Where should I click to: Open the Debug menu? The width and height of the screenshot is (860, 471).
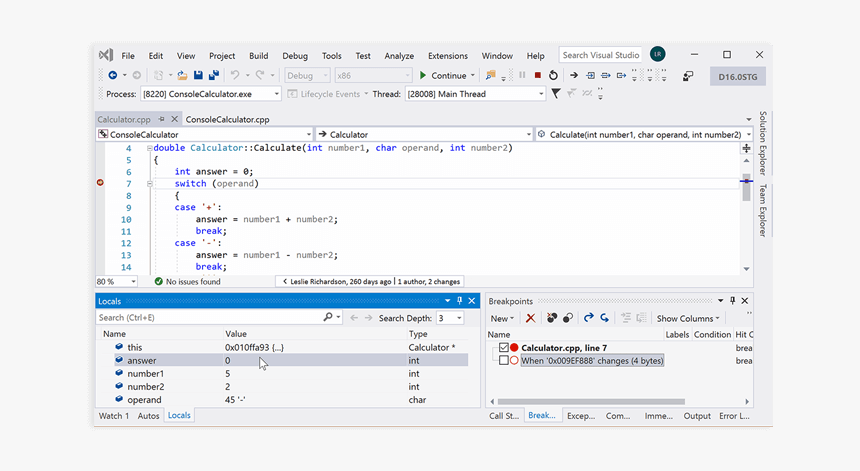click(x=295, y=56)
